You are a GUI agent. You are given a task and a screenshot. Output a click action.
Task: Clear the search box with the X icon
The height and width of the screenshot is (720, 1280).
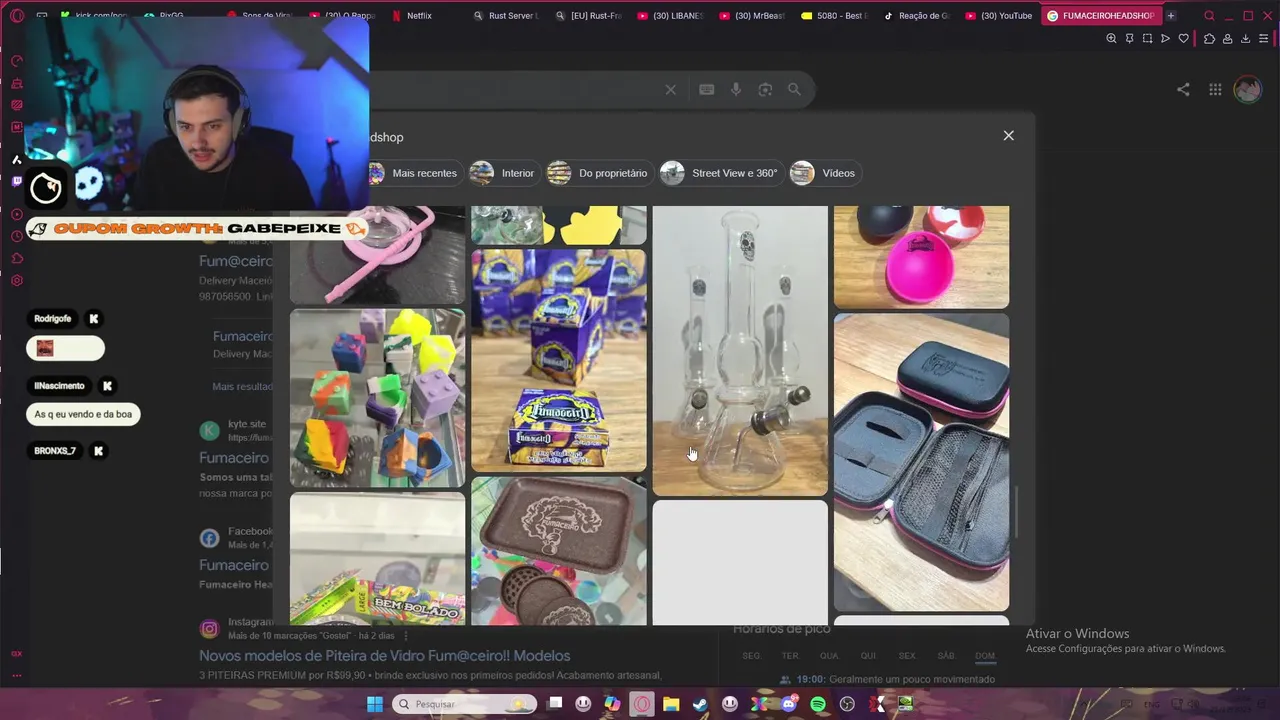670,90
